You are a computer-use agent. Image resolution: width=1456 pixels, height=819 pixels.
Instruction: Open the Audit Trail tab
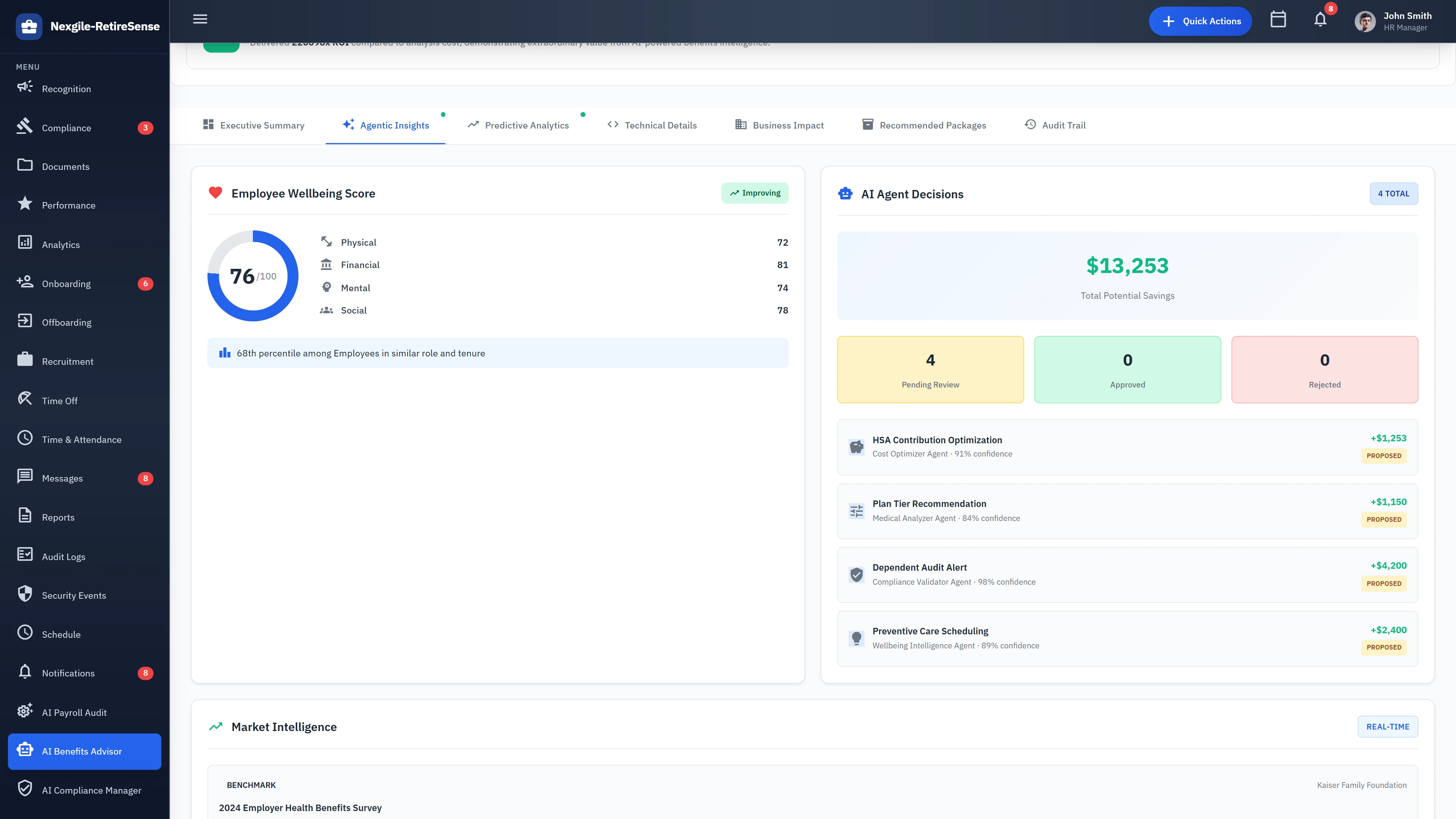[1054, 125]
